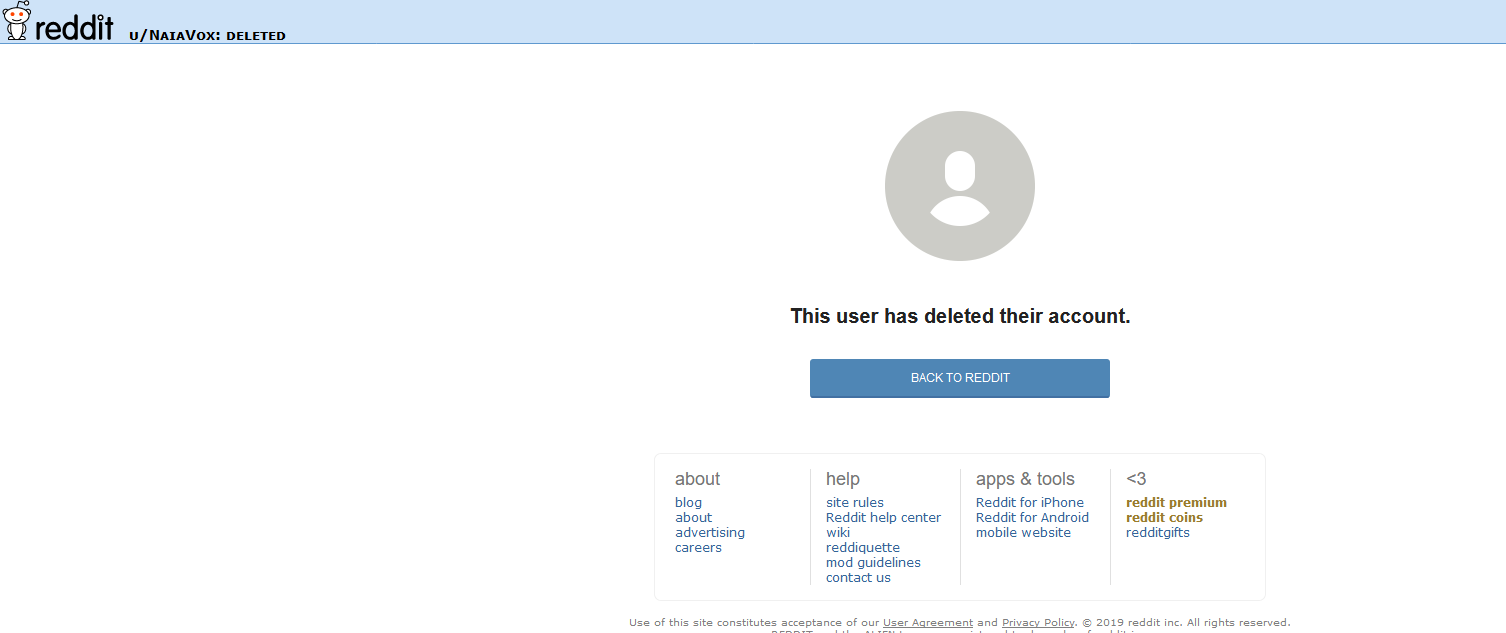The height and width of the screenshot is (633, 1506).
Task: Open the wiki link under help
Action: pyautogui.click(x=838, y=533)
